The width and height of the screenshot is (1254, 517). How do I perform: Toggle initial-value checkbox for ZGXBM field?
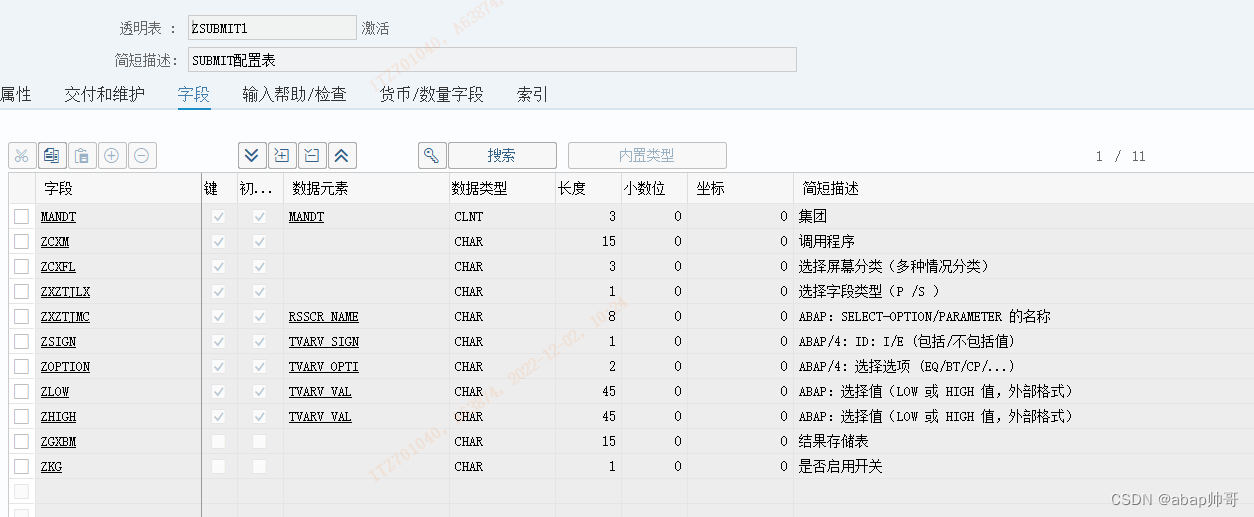tap(259, 441)
